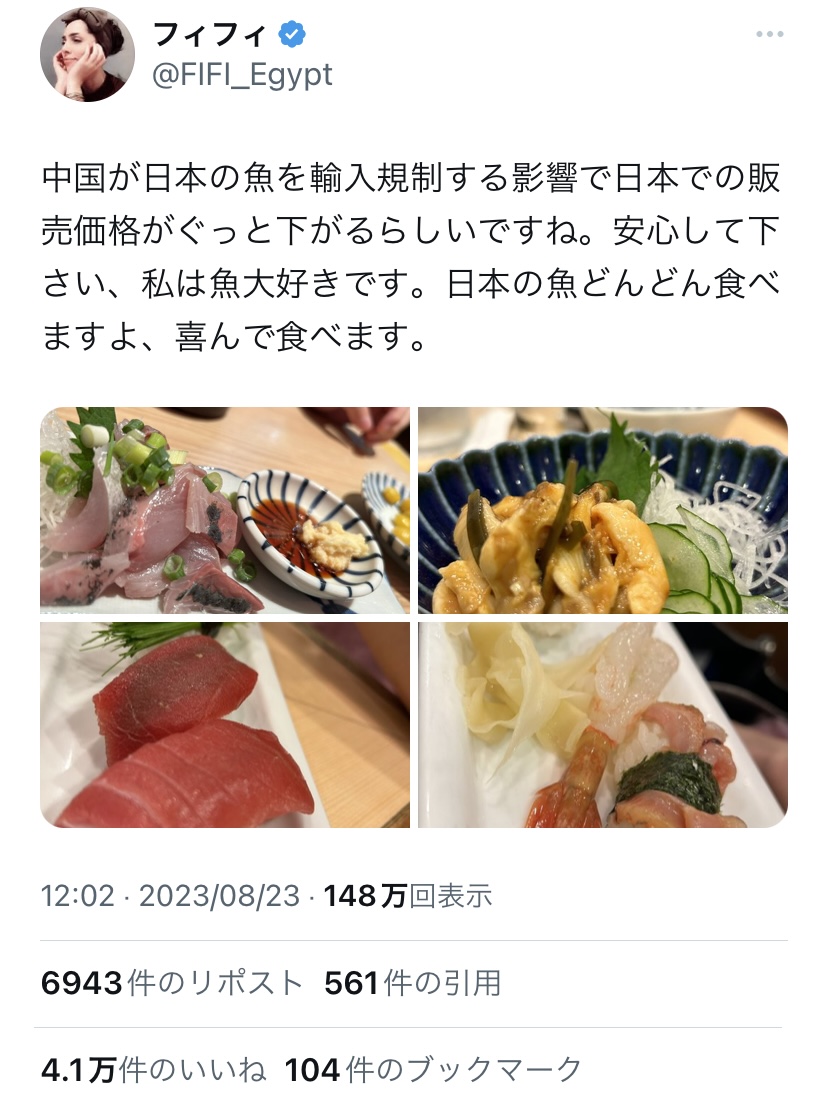Open the 561件の引用 list
The image size is (828, 1094).
click(412, 983)
